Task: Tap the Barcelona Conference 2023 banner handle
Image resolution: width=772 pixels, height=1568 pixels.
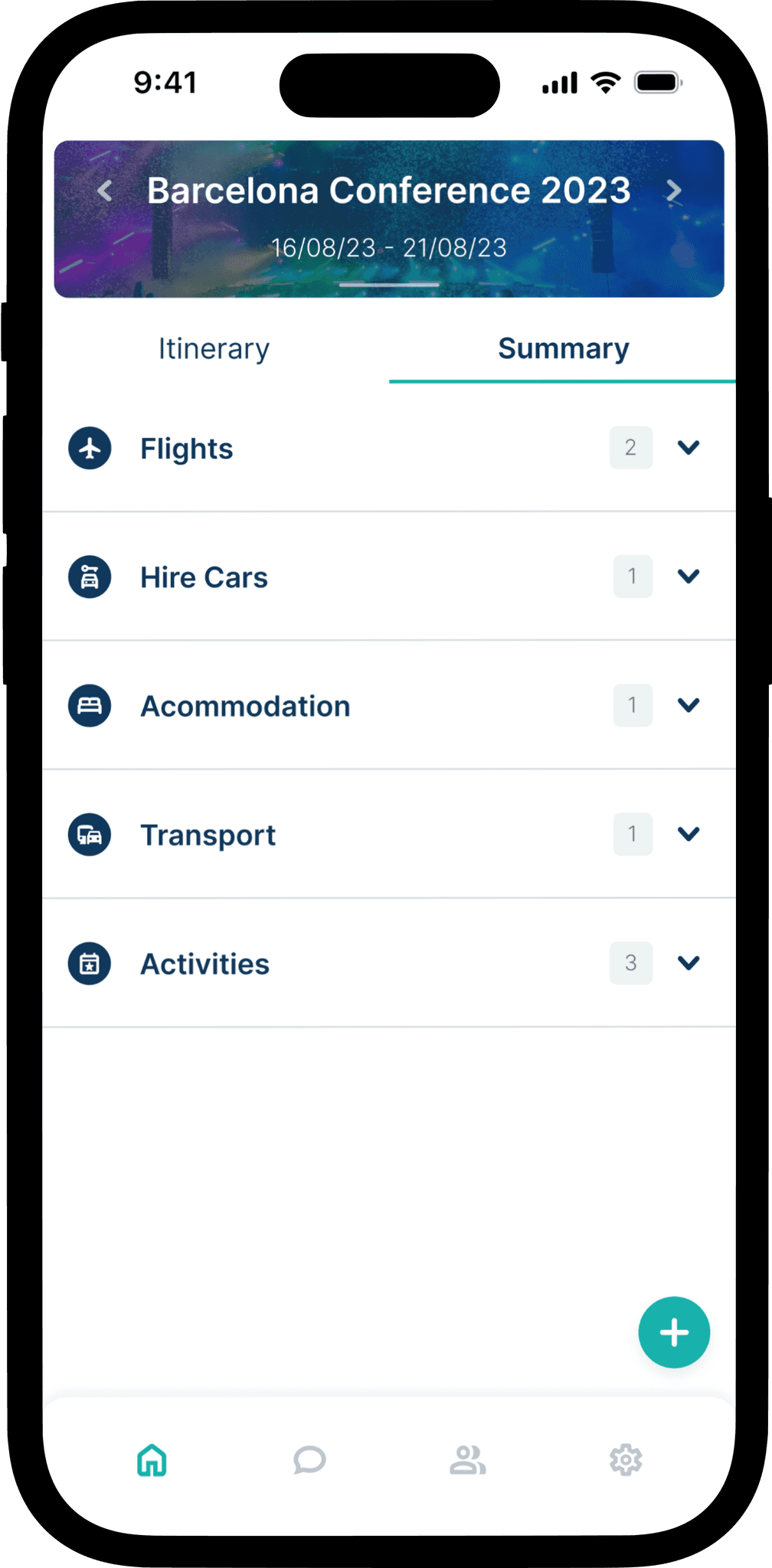Action: pos(389,285)
